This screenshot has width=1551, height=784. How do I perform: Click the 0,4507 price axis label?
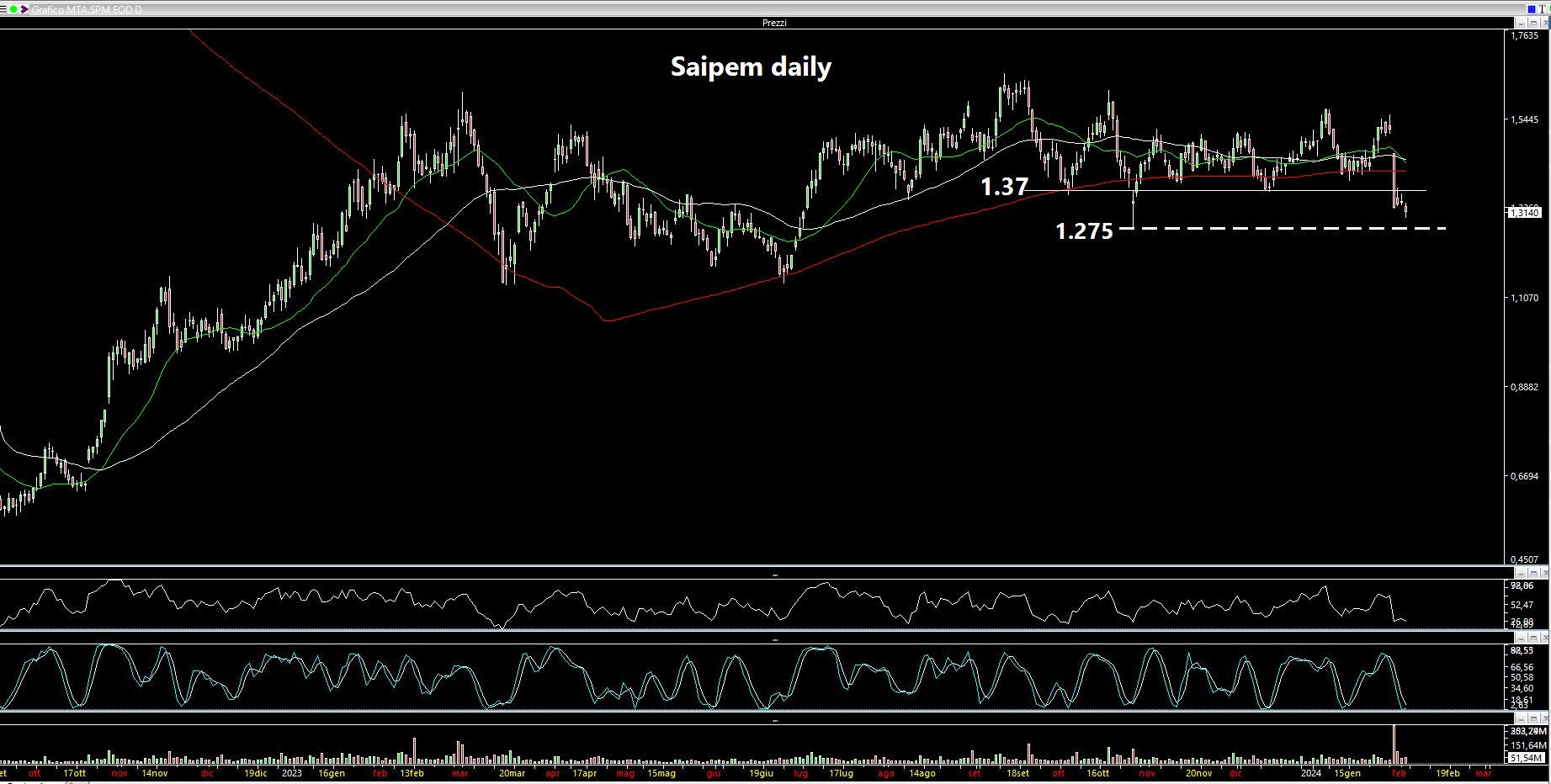[1524, 559]
